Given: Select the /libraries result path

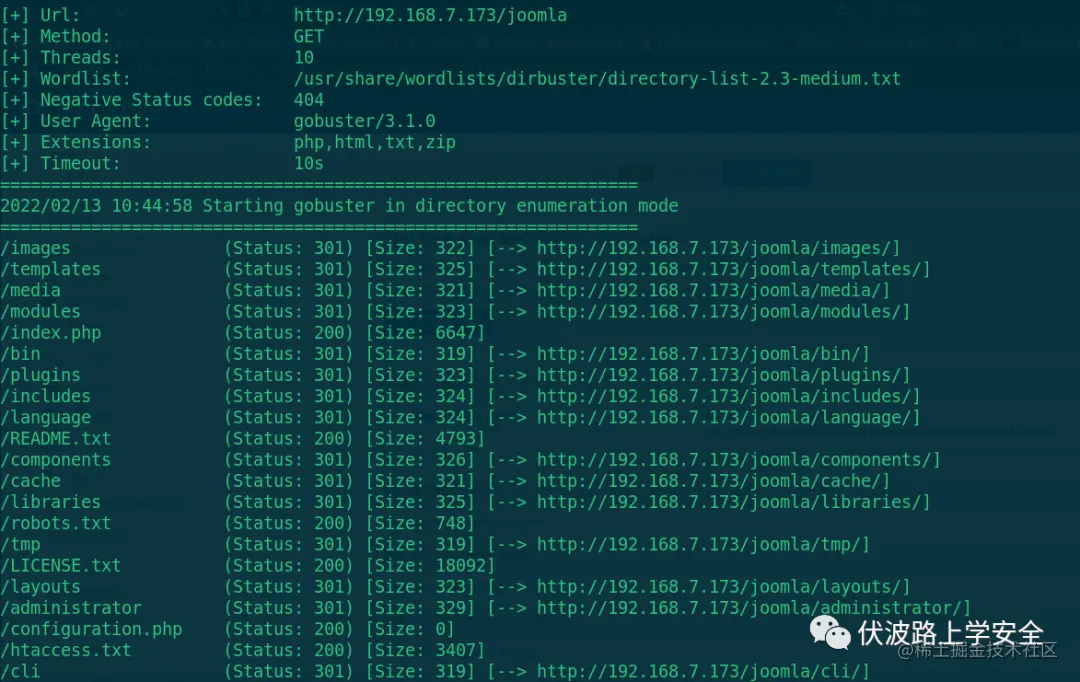Looking at the screenshot, I should click(x=50, y=502).
